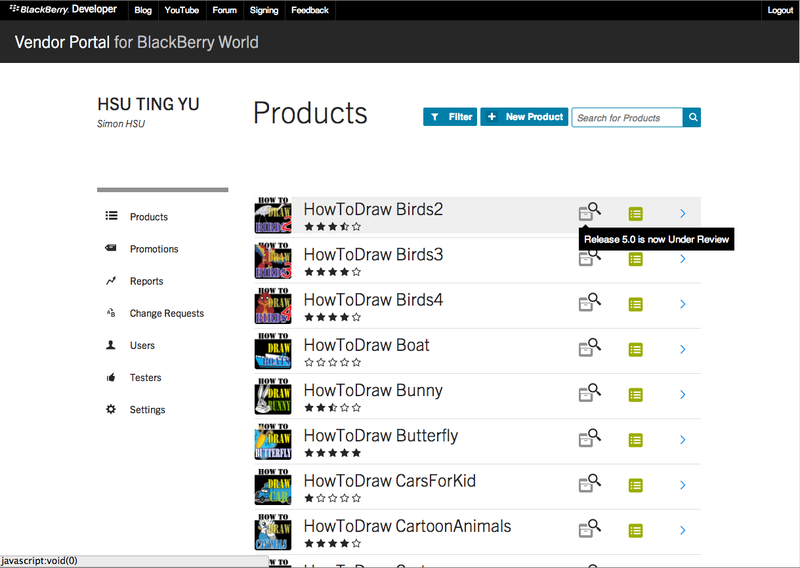This screenshot has width=800, height=568.
Task: Click the HowToDraw Birds3 product title
Action: click(373, 254)
